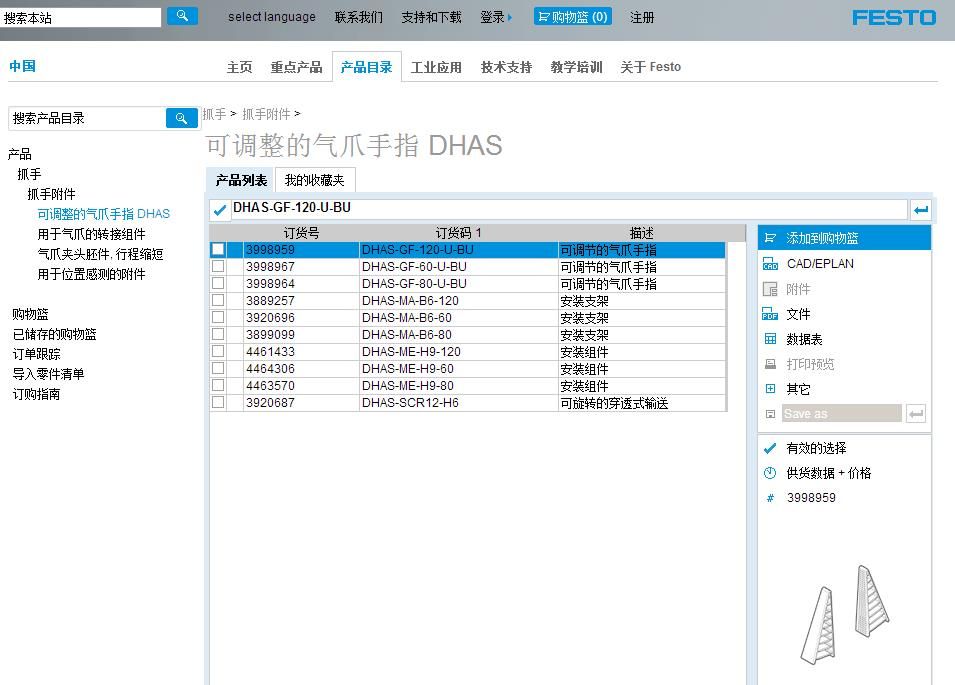Tick the checkbox for order number 3889257
This screenshot has width=955, height=685.
click(218, 300)
